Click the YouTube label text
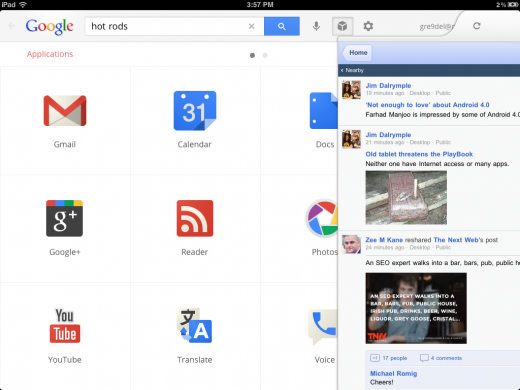Image resolution: width=520 pixels, height=390 pixels. coord(65,360)
